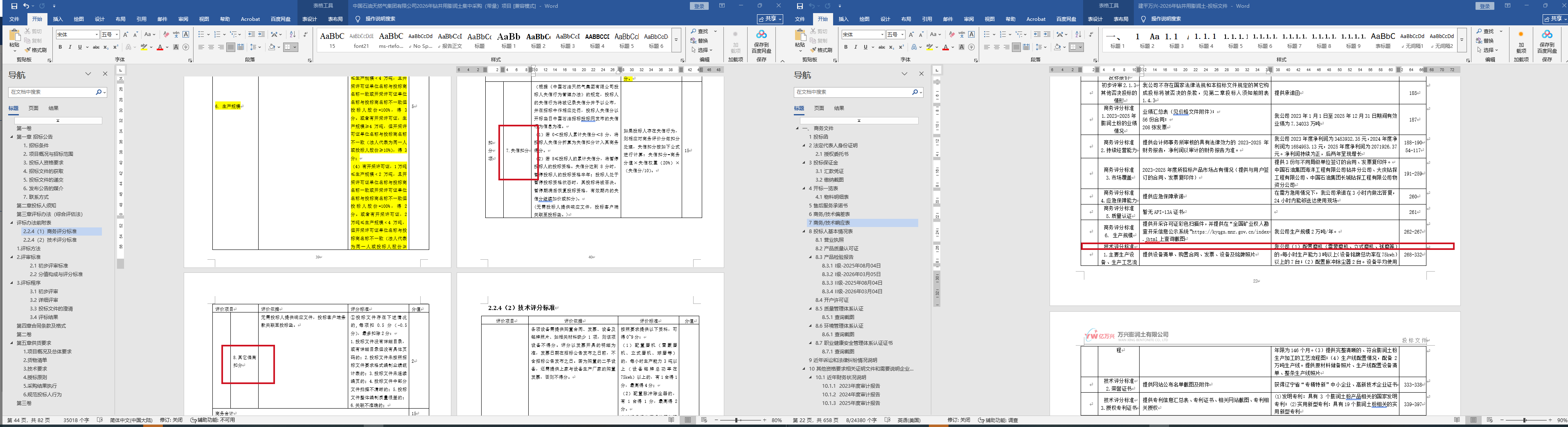Toggle Bold in the left window ribbon
The width and height of the screenshot is (1568, 427).
[x=60, y=47]
